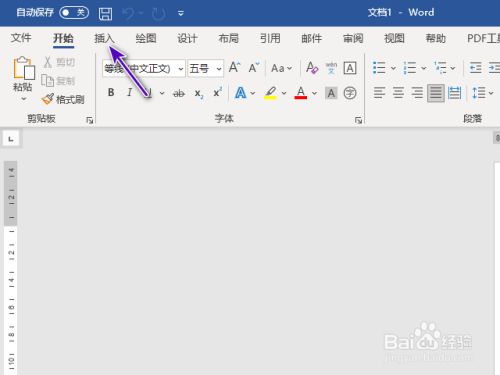
Task: Toggle superscript formatting
Action: [x=217, y=92]
